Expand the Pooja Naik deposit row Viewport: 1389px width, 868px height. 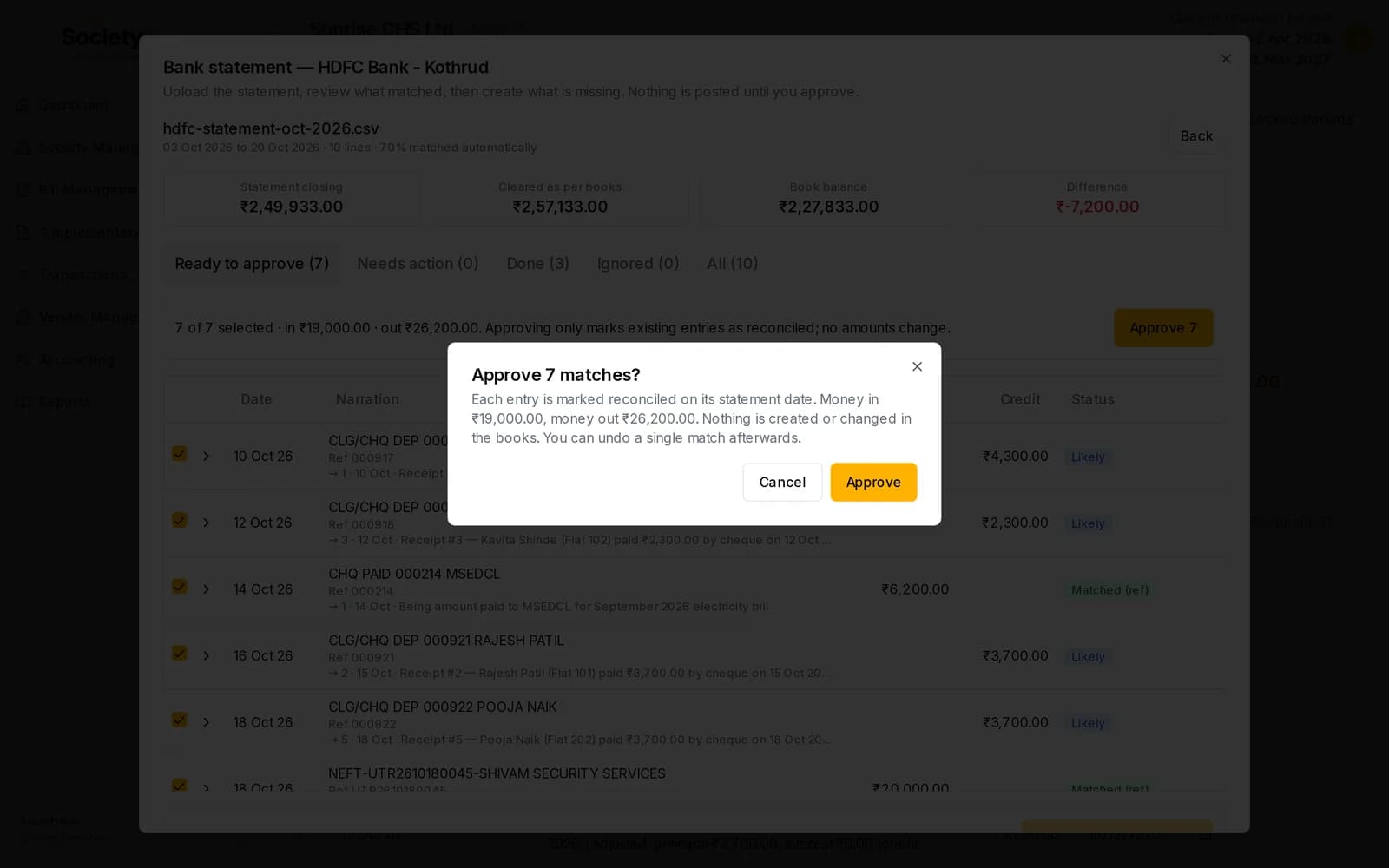coord(206,722)
